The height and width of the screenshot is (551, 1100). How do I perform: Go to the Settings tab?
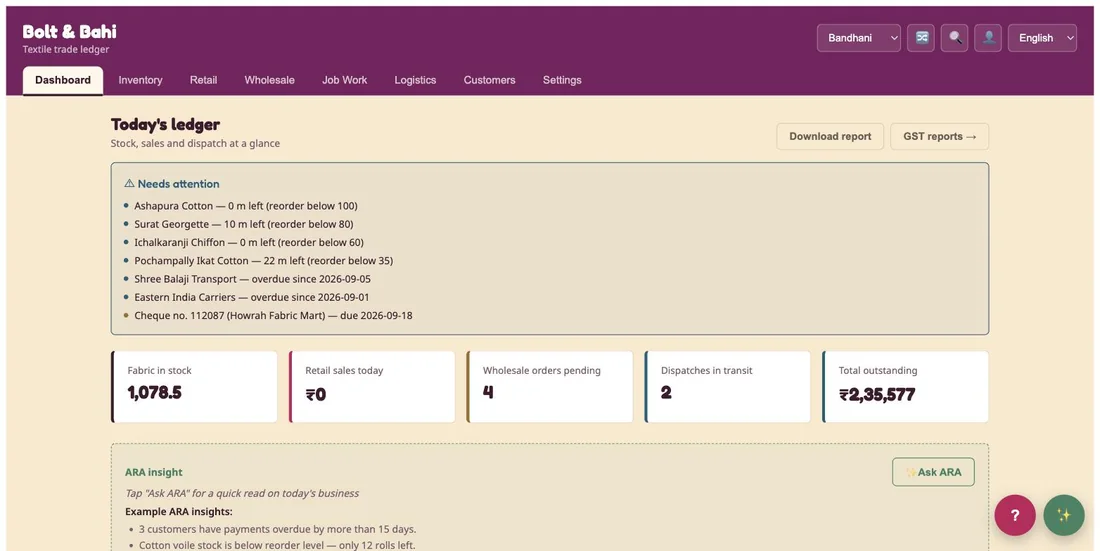click(562, 80)
